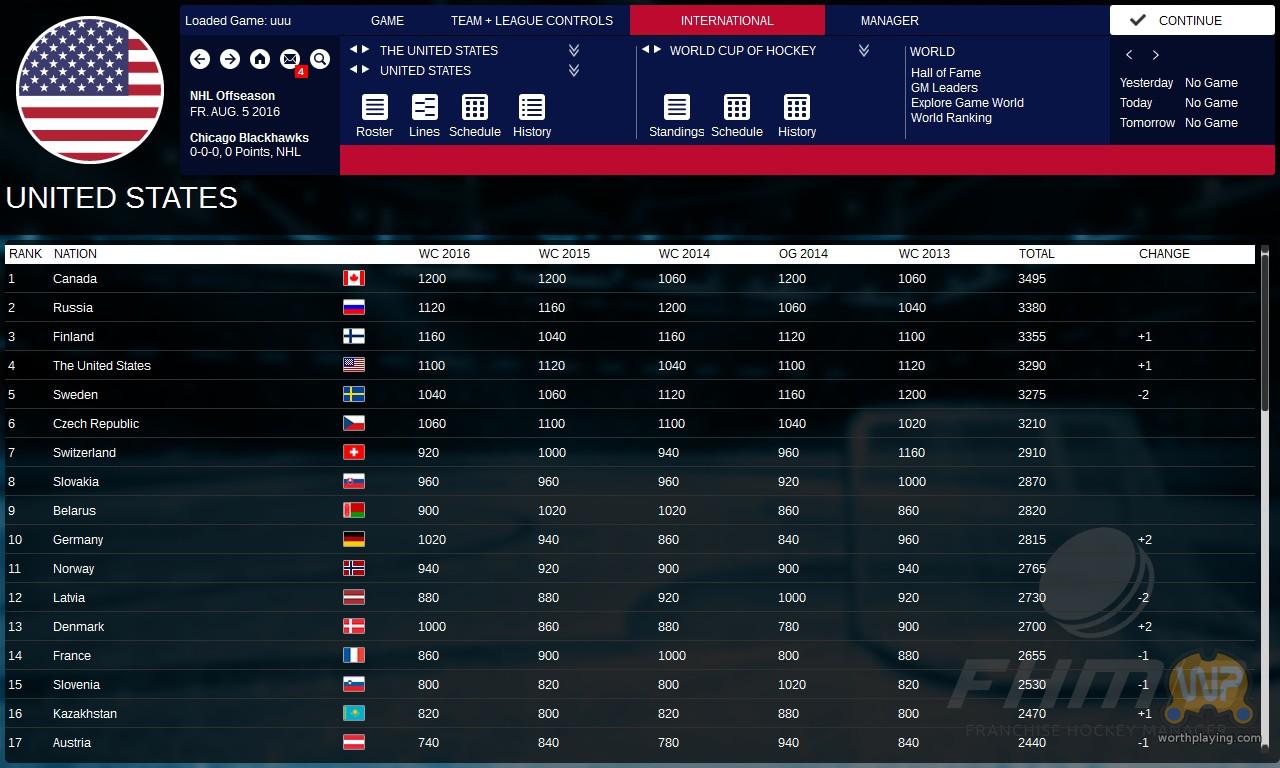
Task: Open the Team + League Controls tab
Action: [531, 21]
